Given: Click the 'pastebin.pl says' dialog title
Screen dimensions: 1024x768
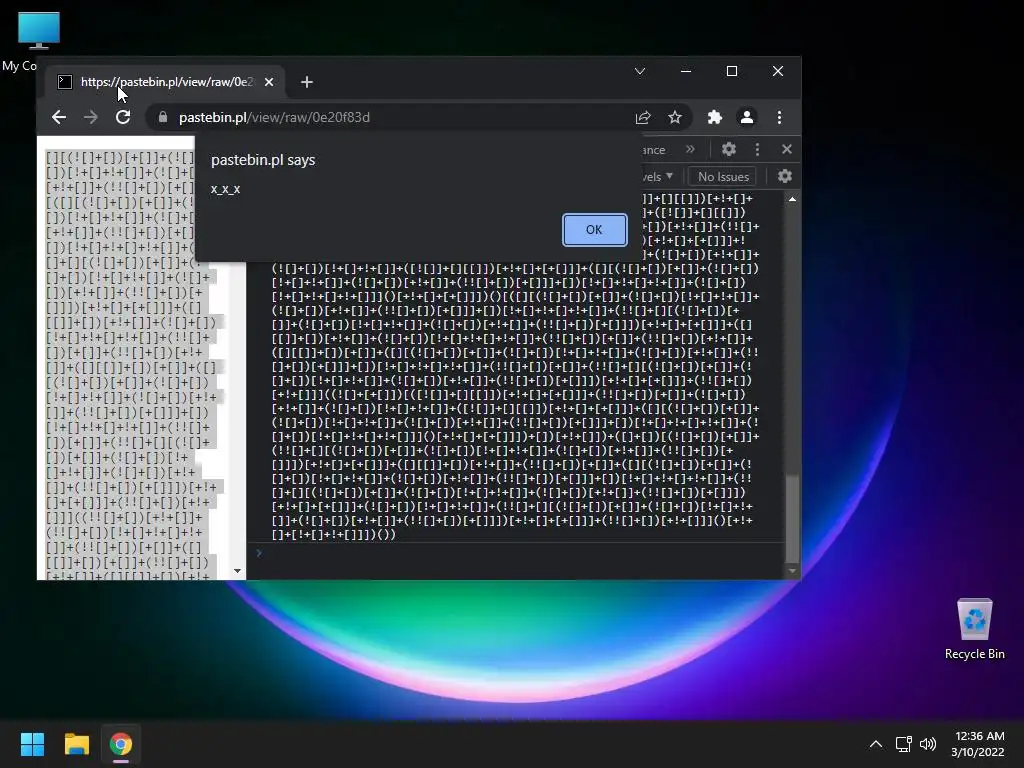Looking at the screenshot, I should (263, 160).
